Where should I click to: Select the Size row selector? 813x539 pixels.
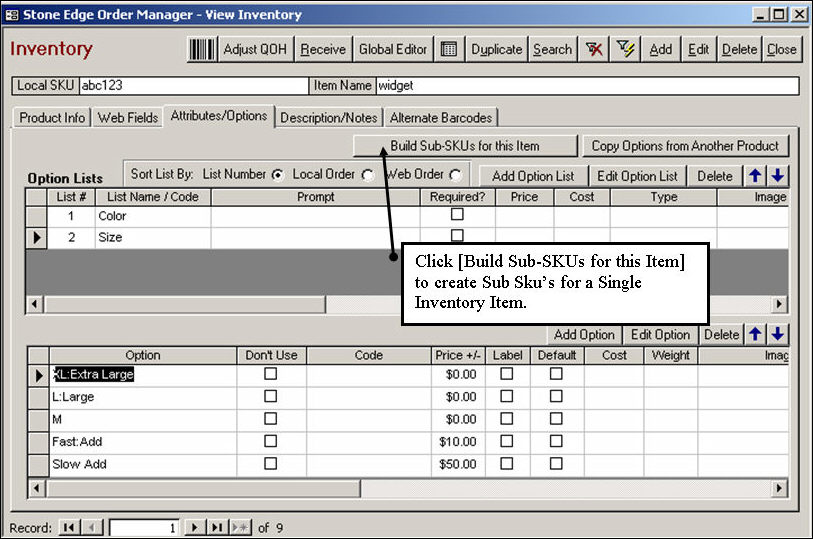[36, 237]
